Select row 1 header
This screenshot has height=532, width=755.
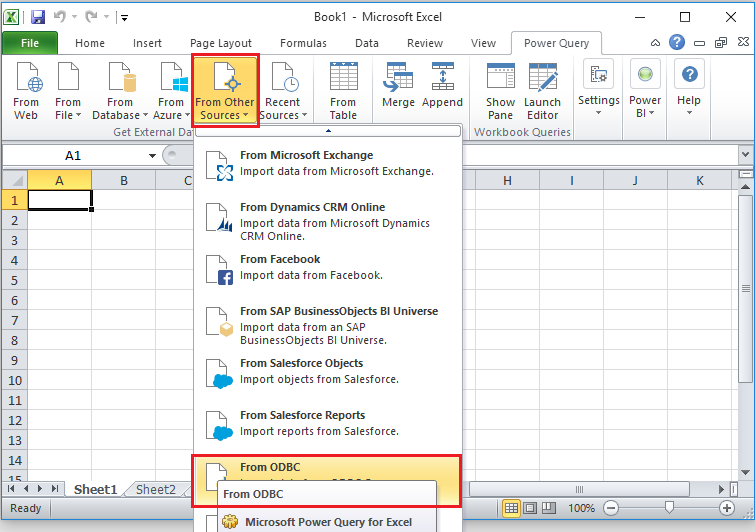(15, 200)
